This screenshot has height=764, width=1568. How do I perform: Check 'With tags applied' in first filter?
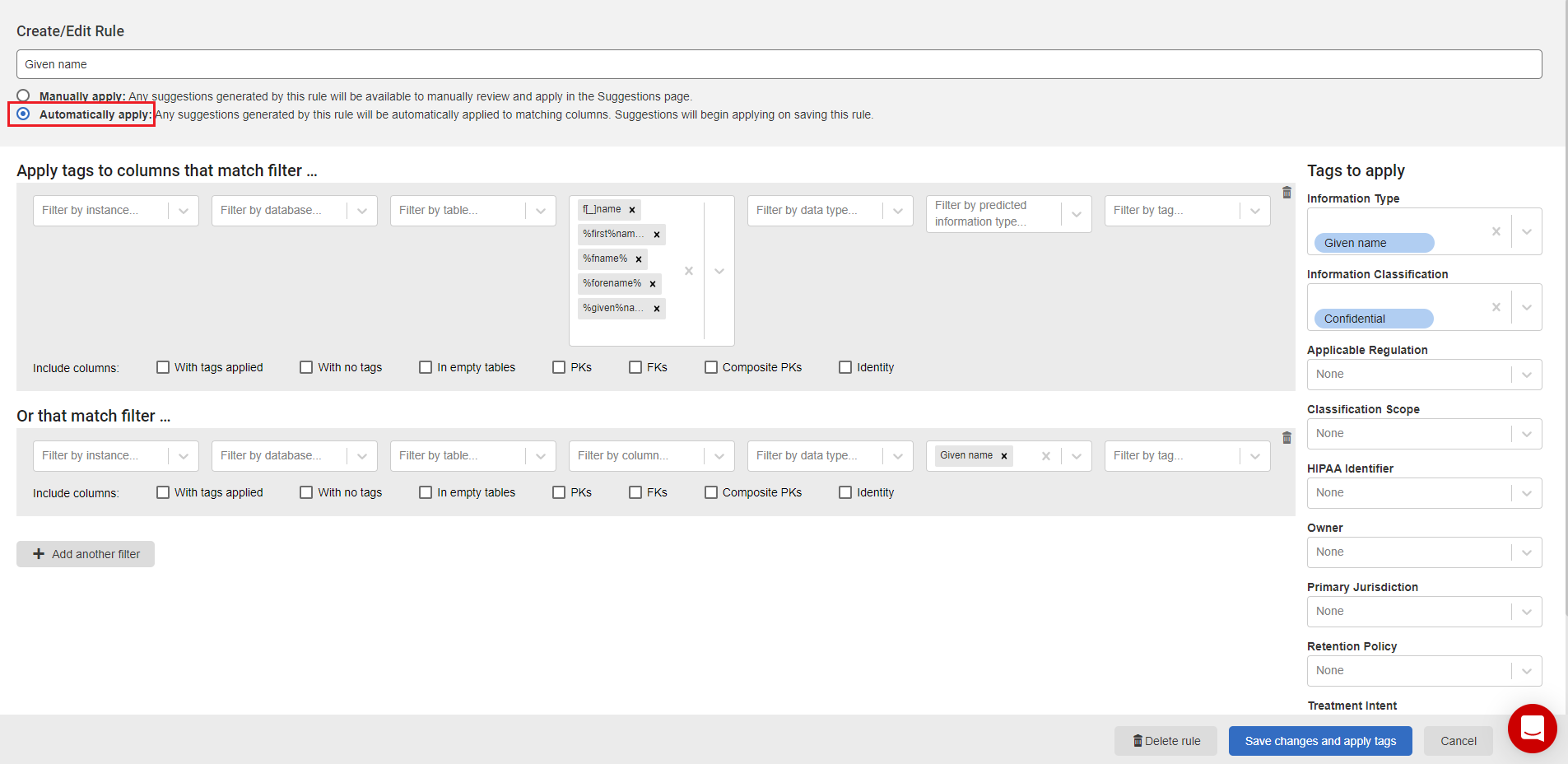(163, 367)
